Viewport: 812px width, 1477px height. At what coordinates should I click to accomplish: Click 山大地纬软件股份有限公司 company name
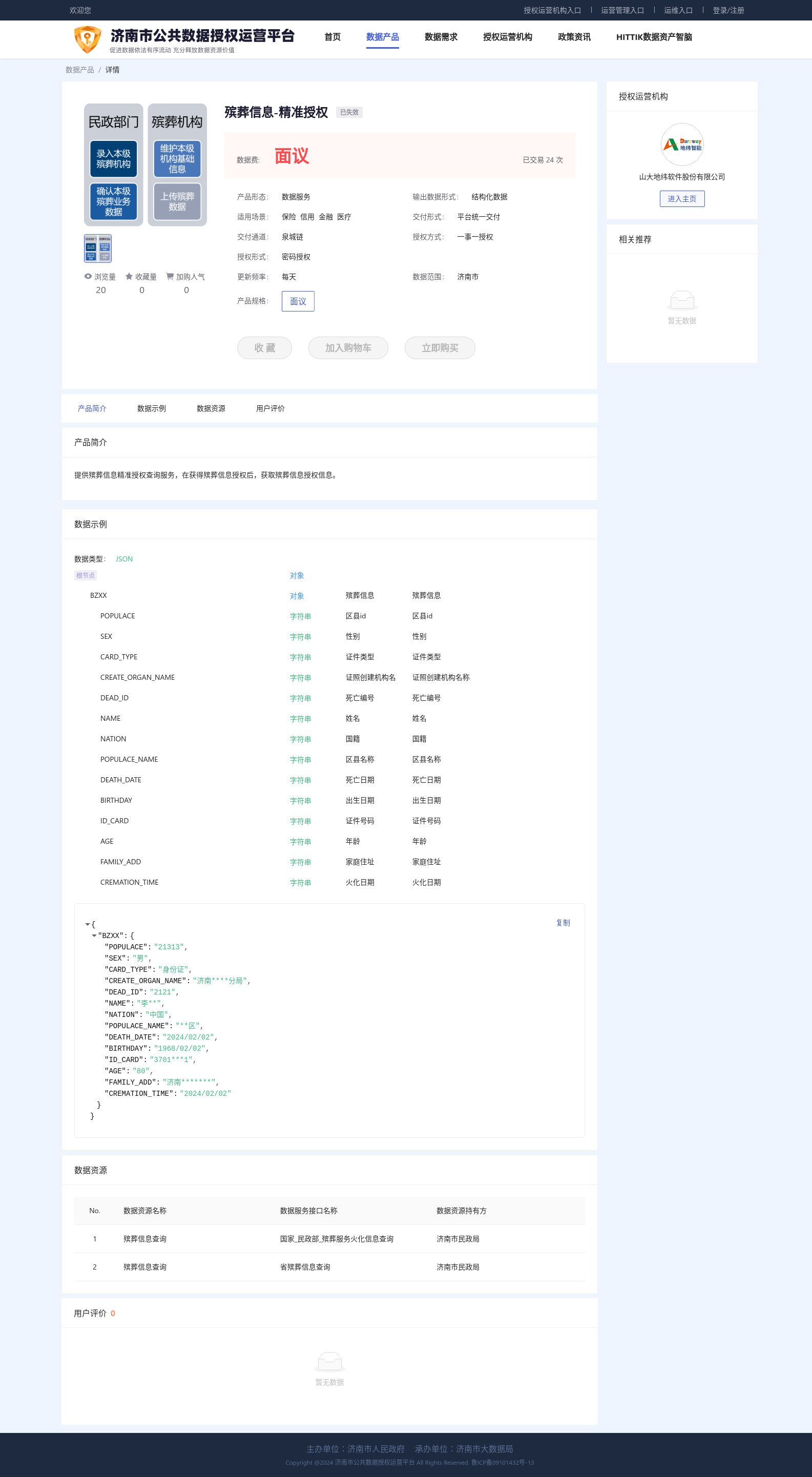(x=682, y=177)
